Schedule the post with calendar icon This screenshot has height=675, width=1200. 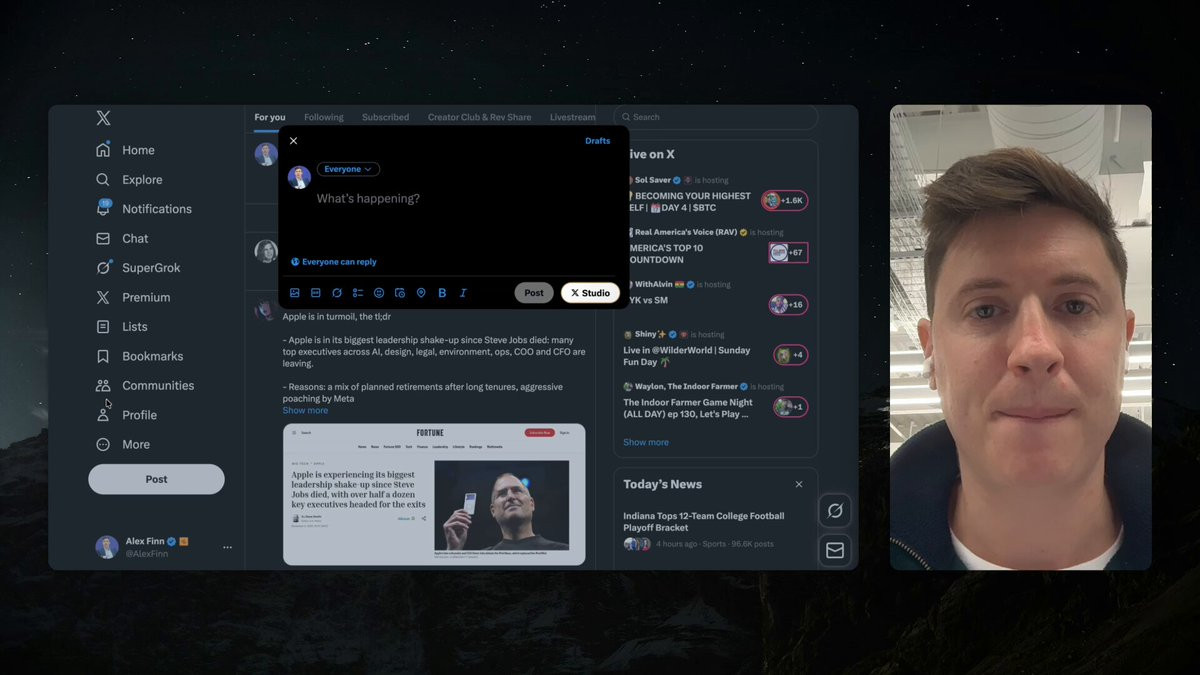(400, 293)
